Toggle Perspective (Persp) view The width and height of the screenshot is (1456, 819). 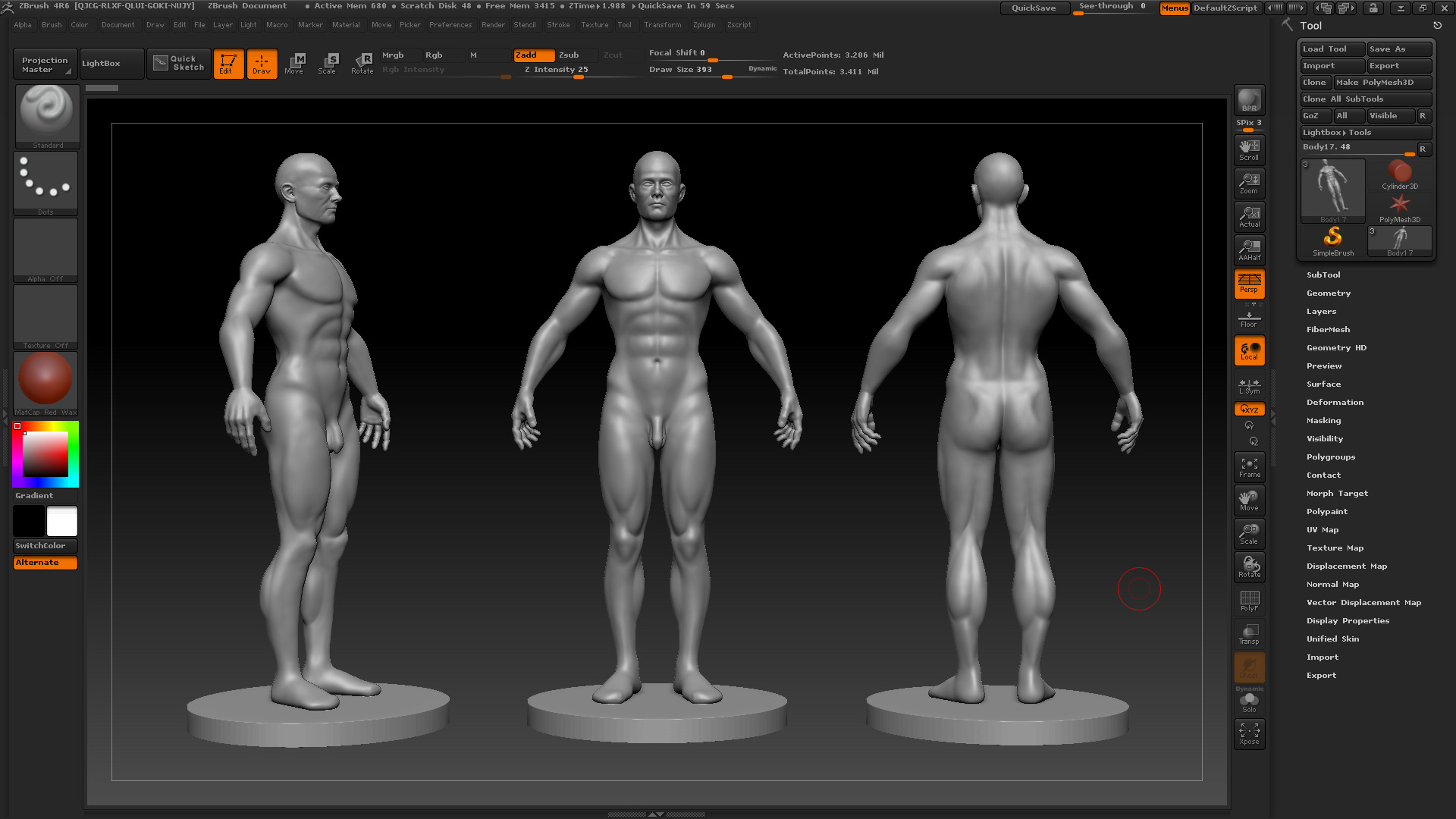click(1249, 283)
